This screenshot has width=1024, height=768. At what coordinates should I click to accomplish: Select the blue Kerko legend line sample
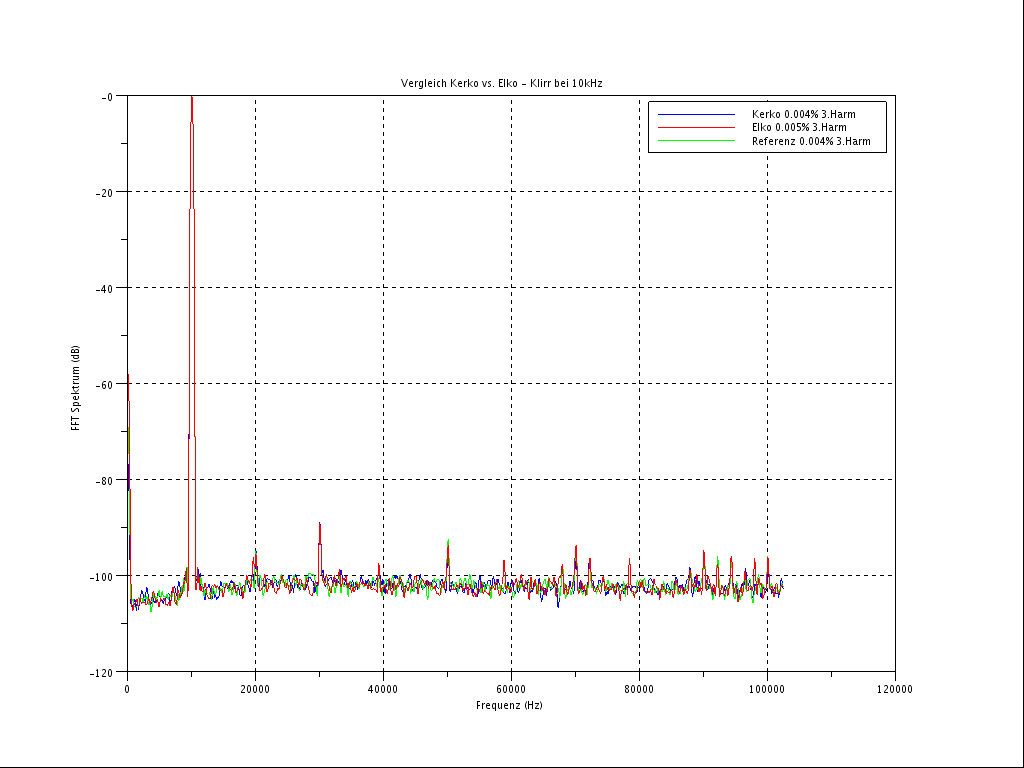tap(696, 115)
